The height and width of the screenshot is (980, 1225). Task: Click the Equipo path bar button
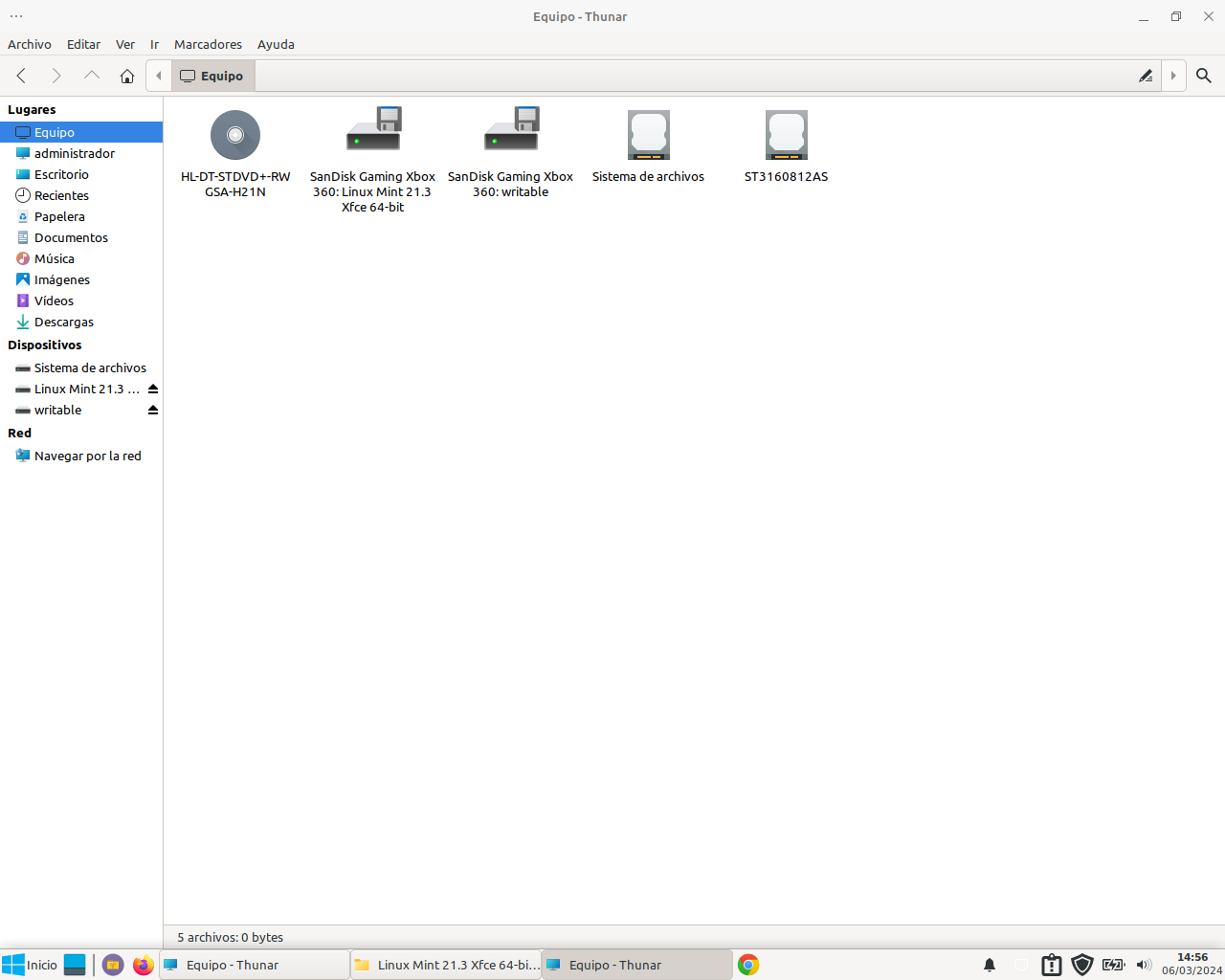tap(212, 76)
